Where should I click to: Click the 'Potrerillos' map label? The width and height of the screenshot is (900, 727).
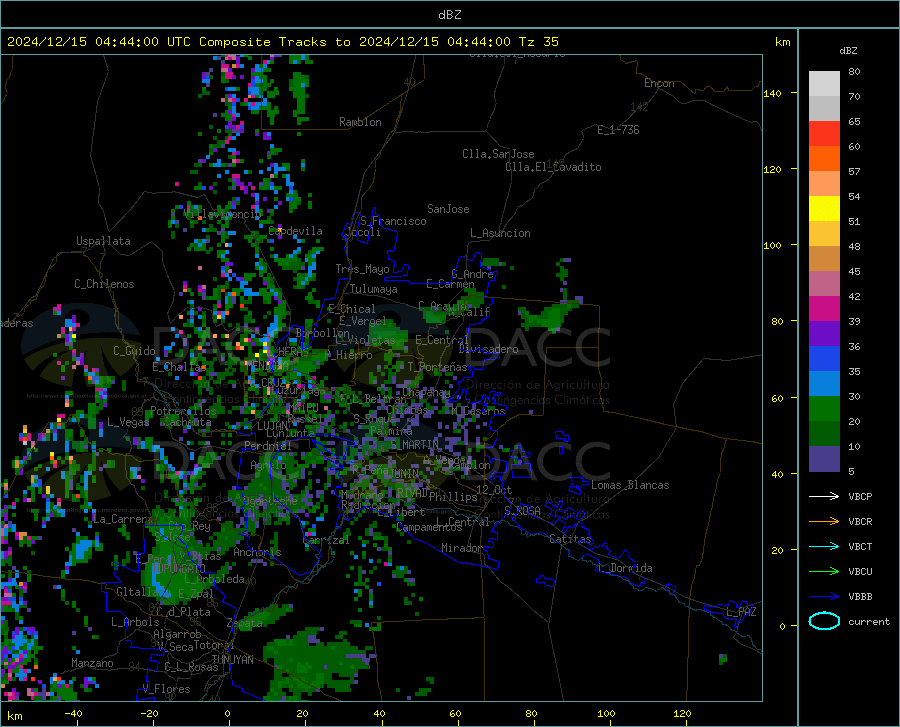(x=183, y=411)
